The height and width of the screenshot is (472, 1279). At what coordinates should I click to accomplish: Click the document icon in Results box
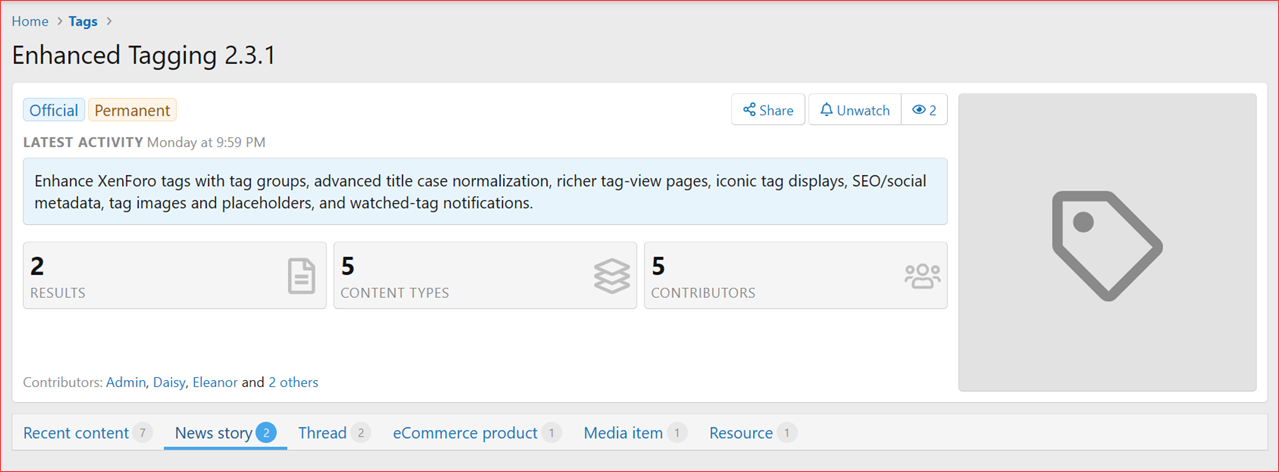pos(301,276)
